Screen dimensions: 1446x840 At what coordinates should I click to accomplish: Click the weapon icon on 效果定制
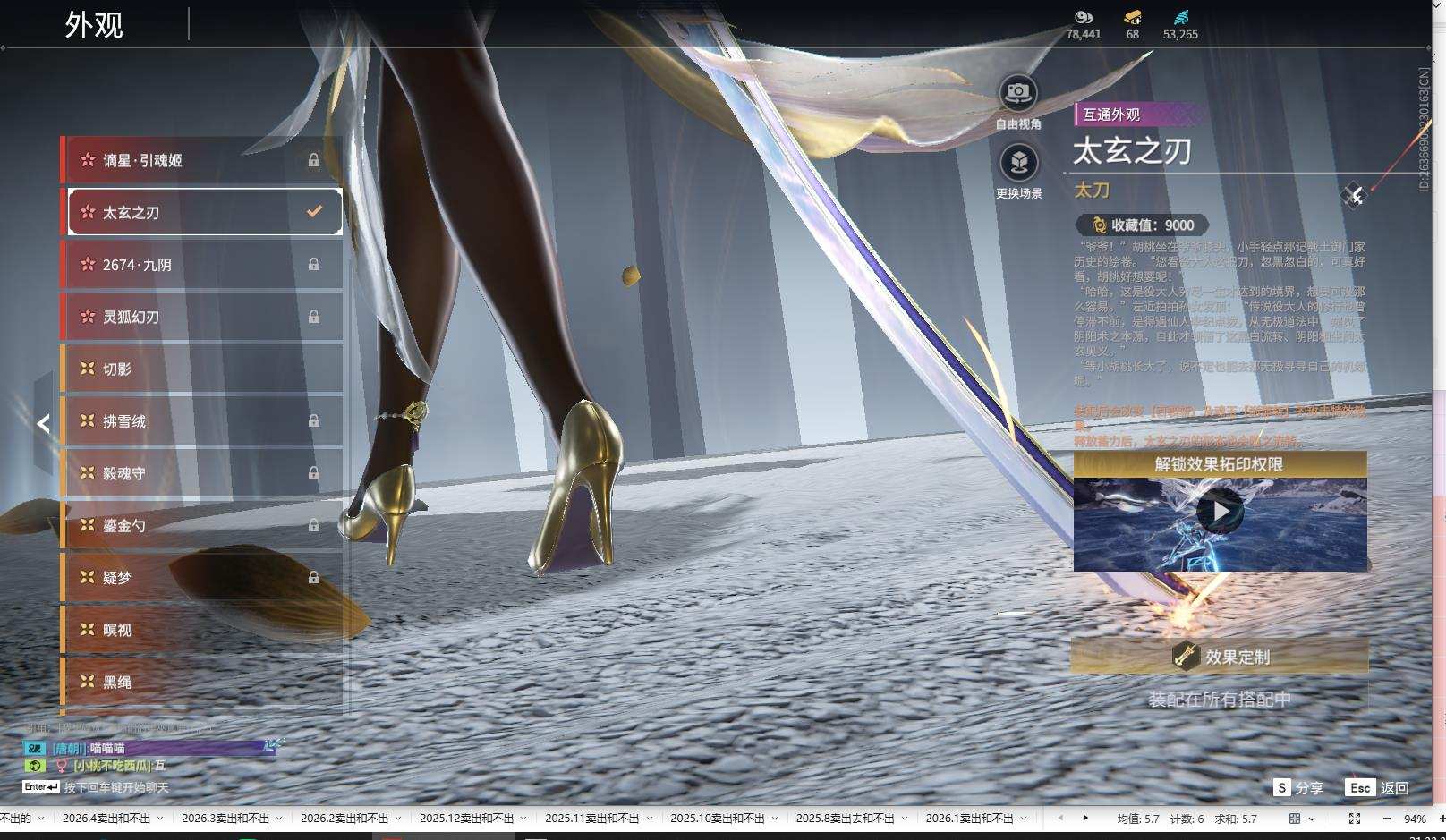pyautogui.click(x=1186, y=656)
